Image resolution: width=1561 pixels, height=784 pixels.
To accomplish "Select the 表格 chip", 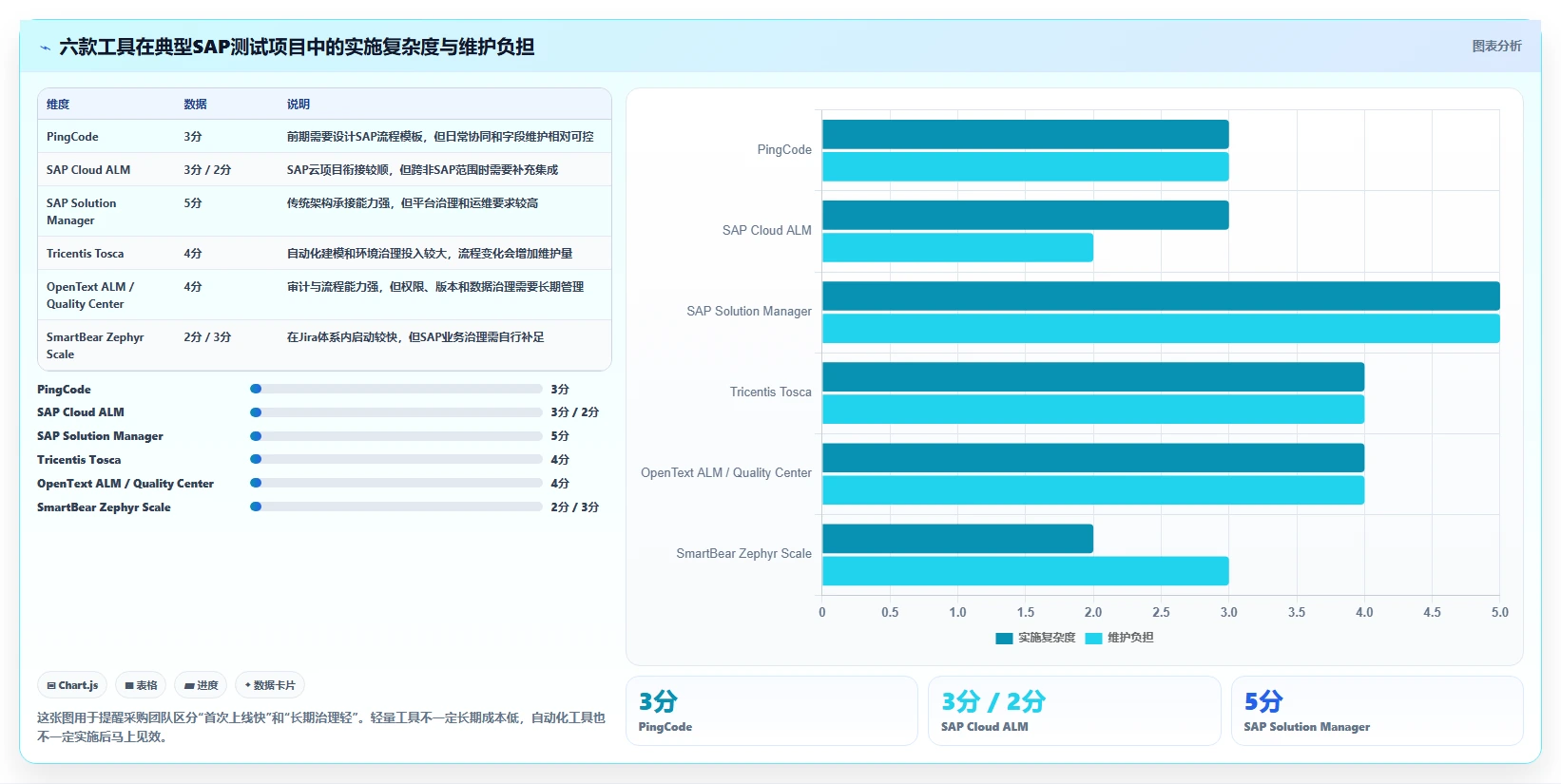I will (x=141, y=685).
